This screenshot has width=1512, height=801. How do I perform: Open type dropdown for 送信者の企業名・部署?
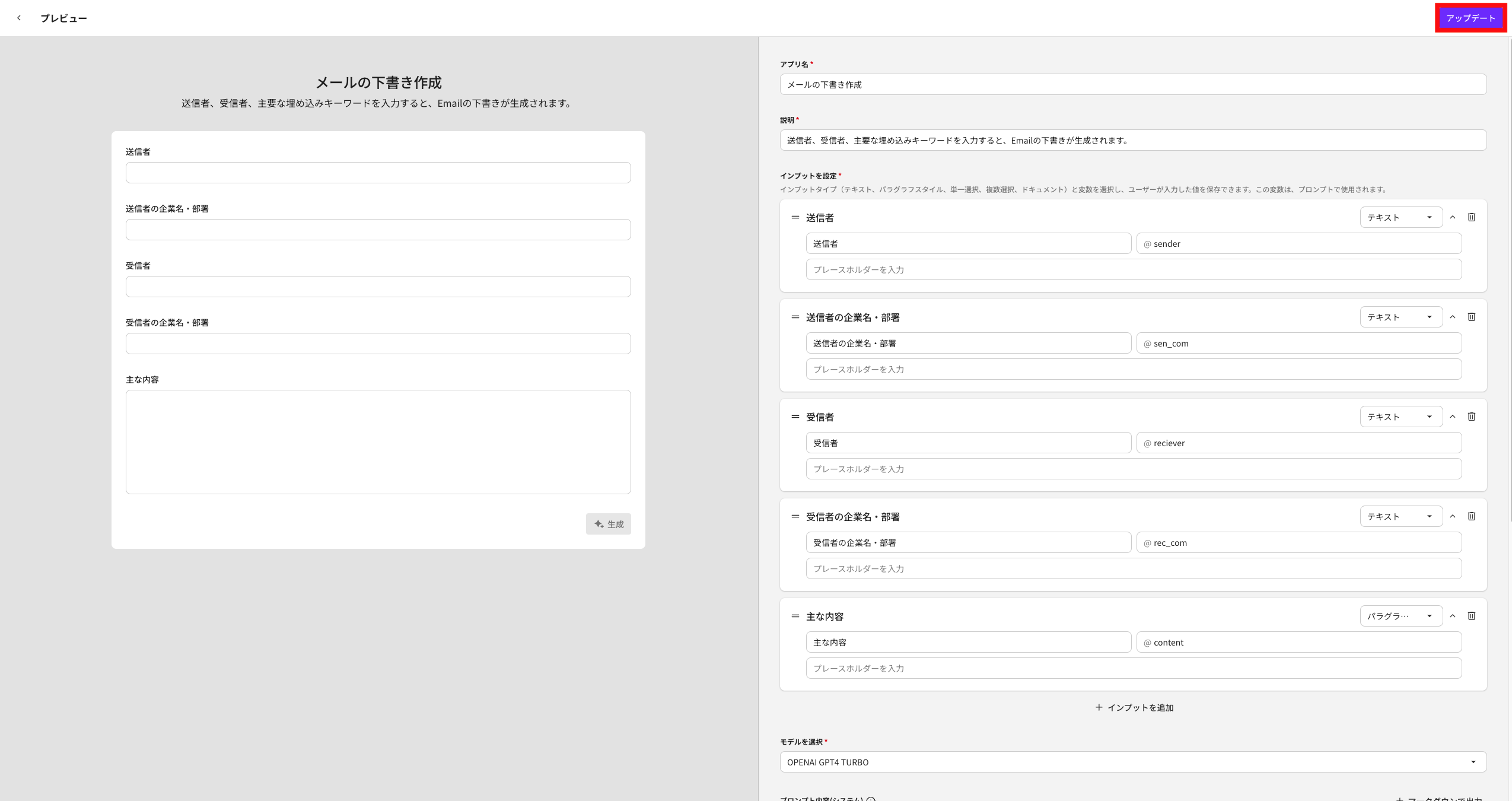pyautogui.click(x=1400, y=317)
